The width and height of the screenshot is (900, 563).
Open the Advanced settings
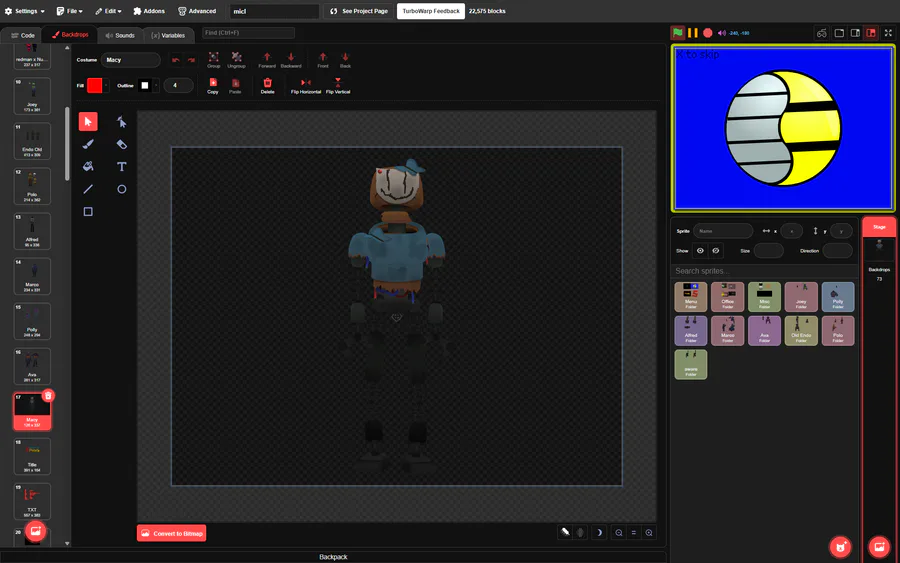[197, 11]
